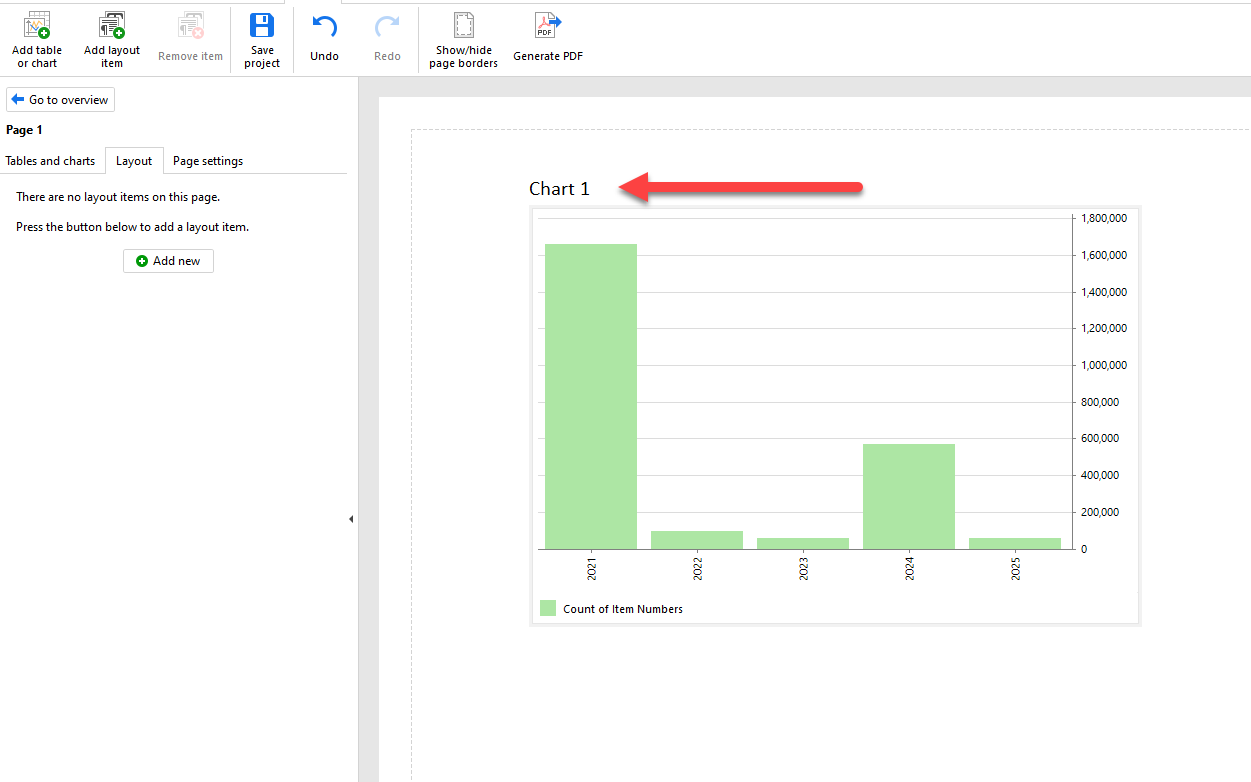Image resolution: width=1251 pixels, height=782 pixels.
Task: Click the Chart 1 title text
Action: [x=559, y=189]
